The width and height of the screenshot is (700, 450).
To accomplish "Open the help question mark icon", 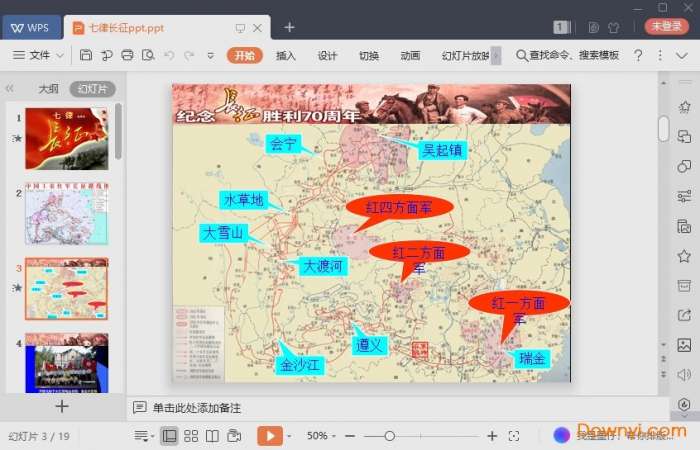I will click(x=638, y=55).
